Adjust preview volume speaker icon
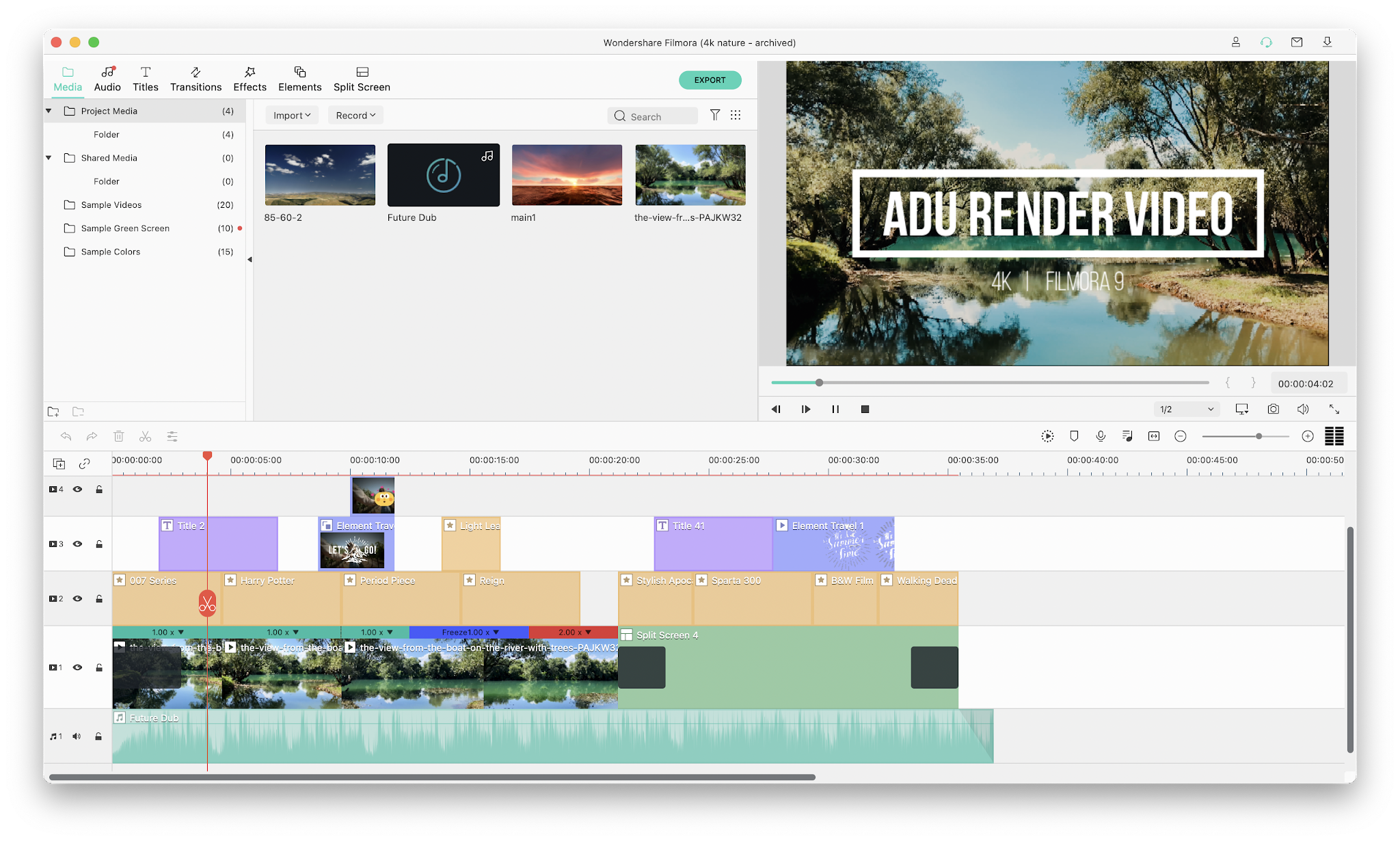The height and width of the screenshot is (841, 1400). [x=1303, y=409]
